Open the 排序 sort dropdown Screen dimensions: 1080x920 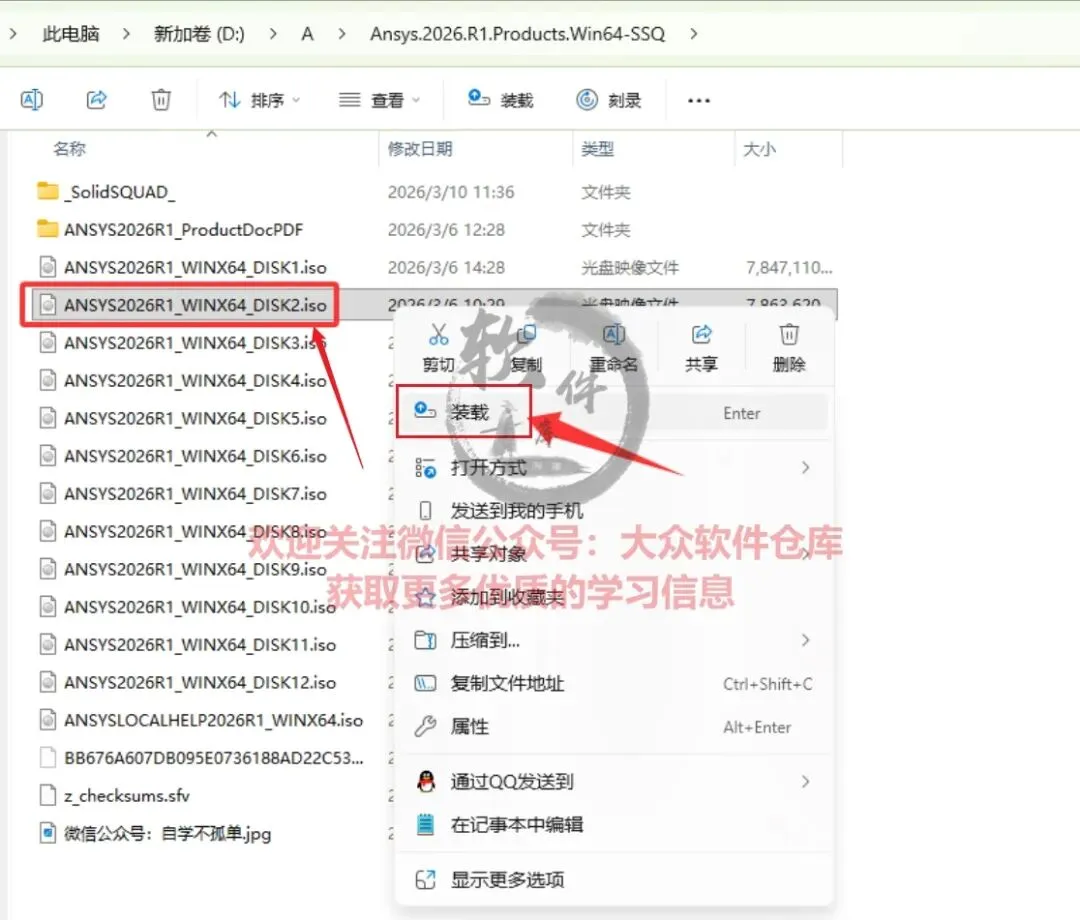click(x=259, y=101)
